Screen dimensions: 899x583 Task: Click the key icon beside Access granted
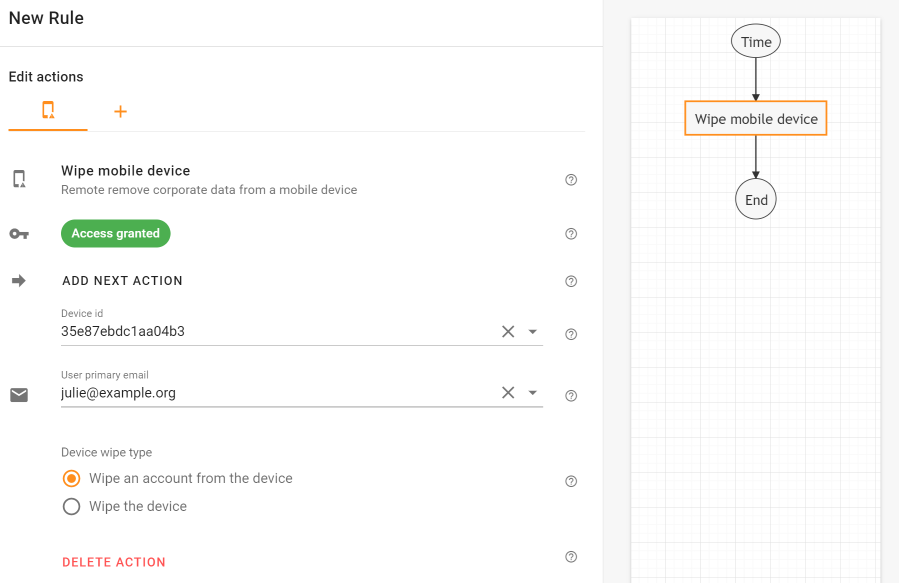19,234
